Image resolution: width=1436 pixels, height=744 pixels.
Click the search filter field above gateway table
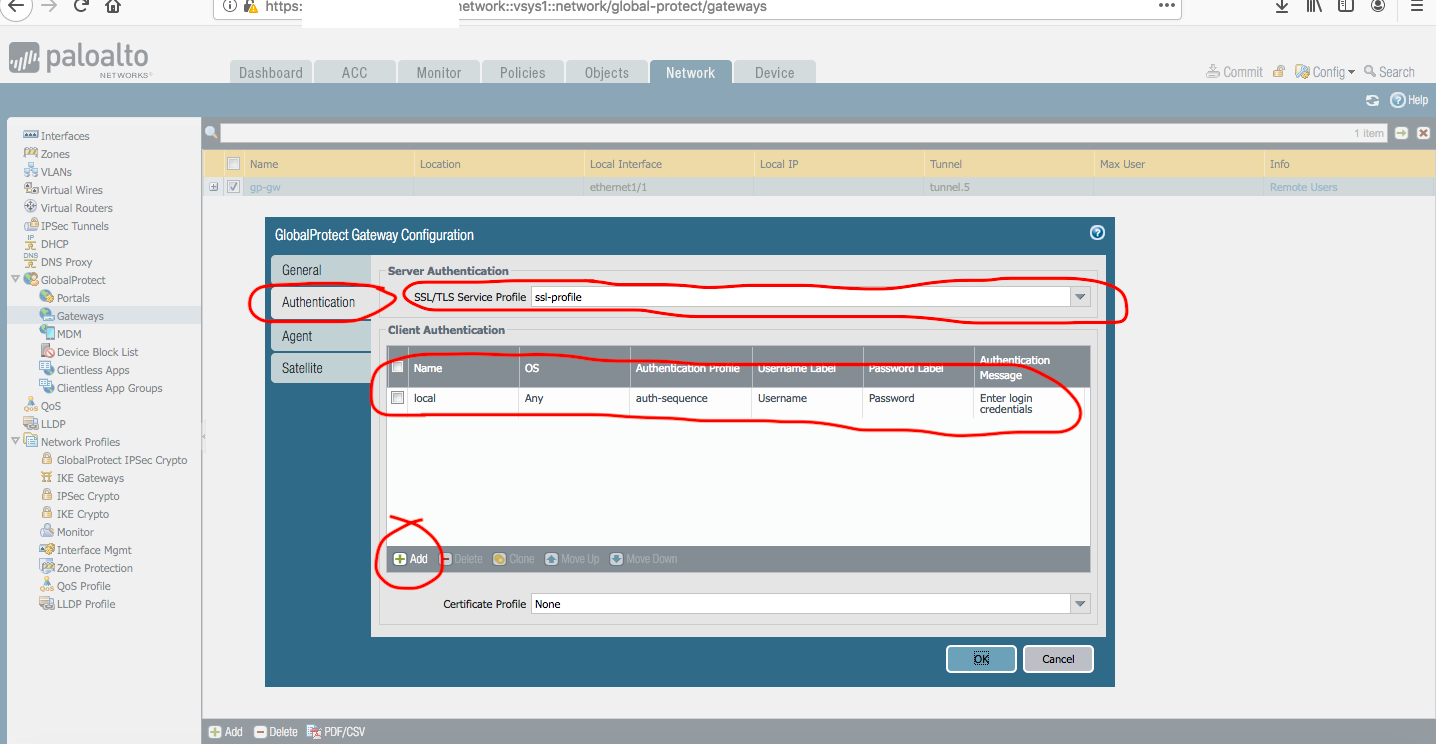[780, 133]
